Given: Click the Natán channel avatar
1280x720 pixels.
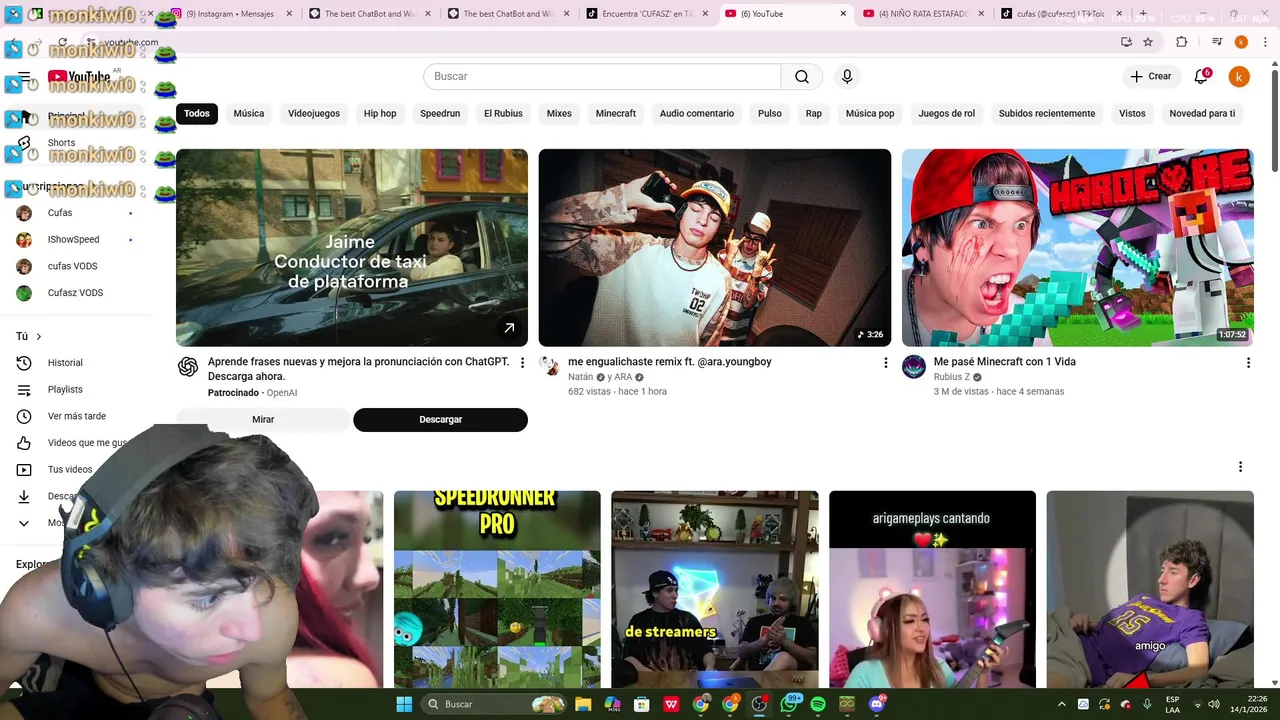Looking at the screenshot, I should [x=550, y=365].
